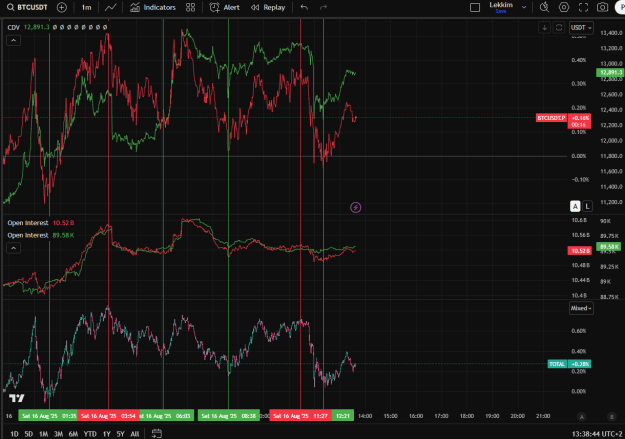Select the chart layout square icon

[x=475, y=7]
